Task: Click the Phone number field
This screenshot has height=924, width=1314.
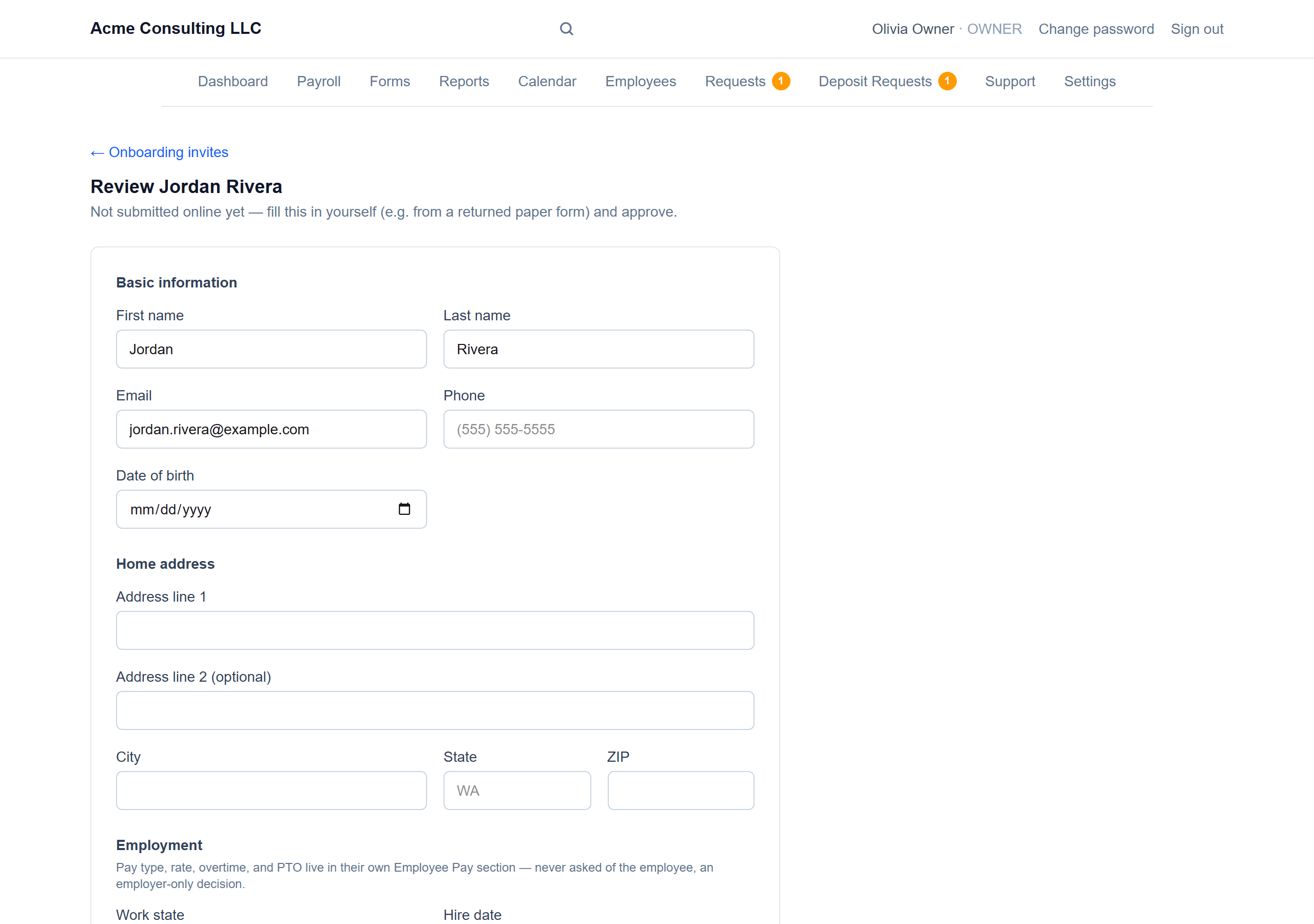Action: 598,429
